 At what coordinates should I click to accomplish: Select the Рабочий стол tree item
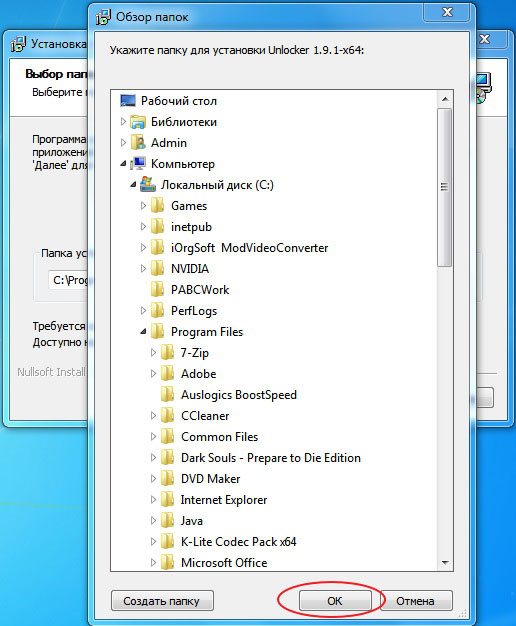[x=179, y=101]
